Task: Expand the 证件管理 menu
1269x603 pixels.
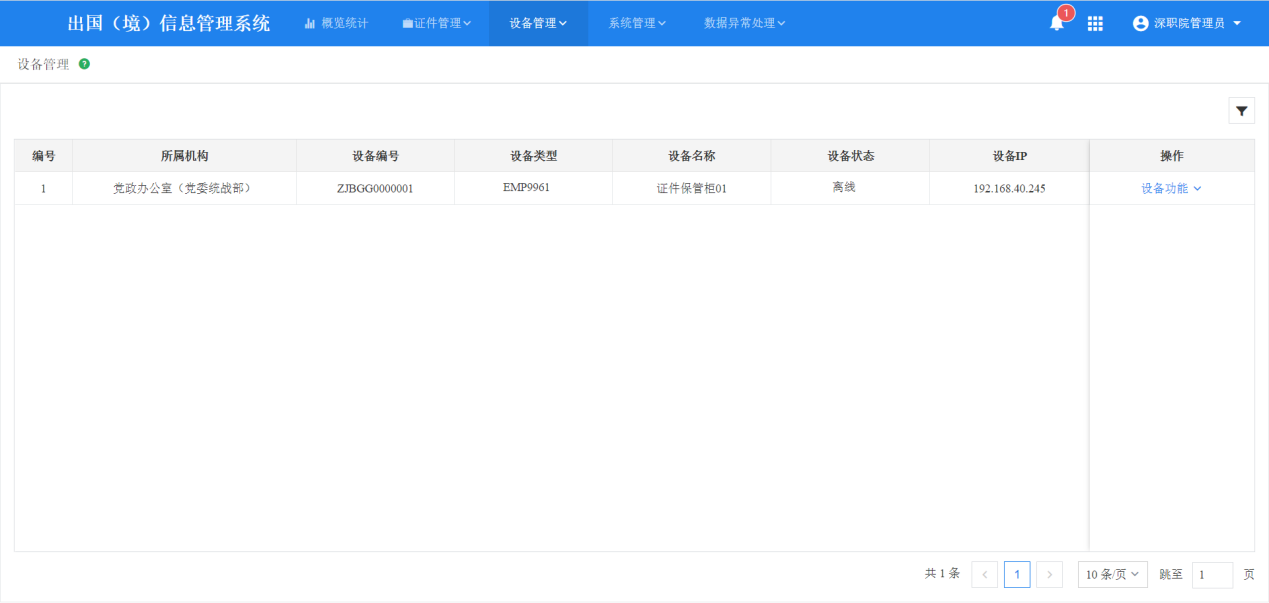Action: click(x=436, y=23)
